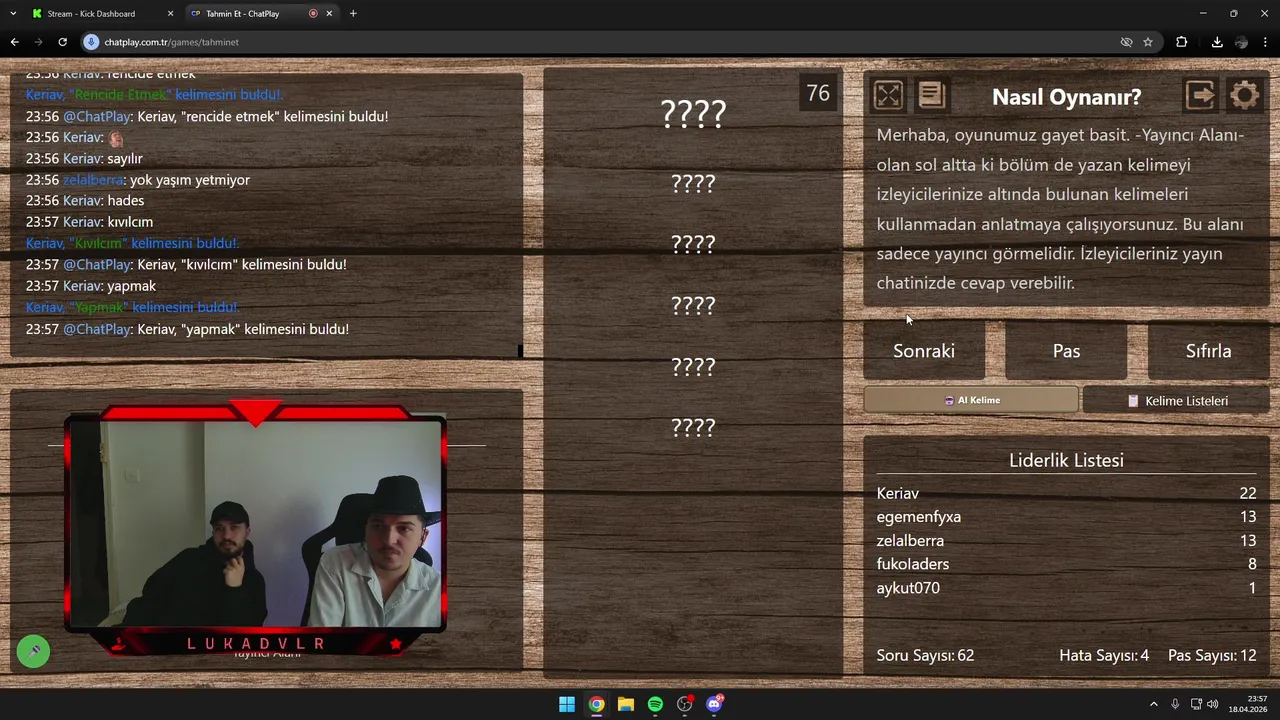Click the AI Kelime button
Screen dimensions: 1280x720
pos(971,400)
